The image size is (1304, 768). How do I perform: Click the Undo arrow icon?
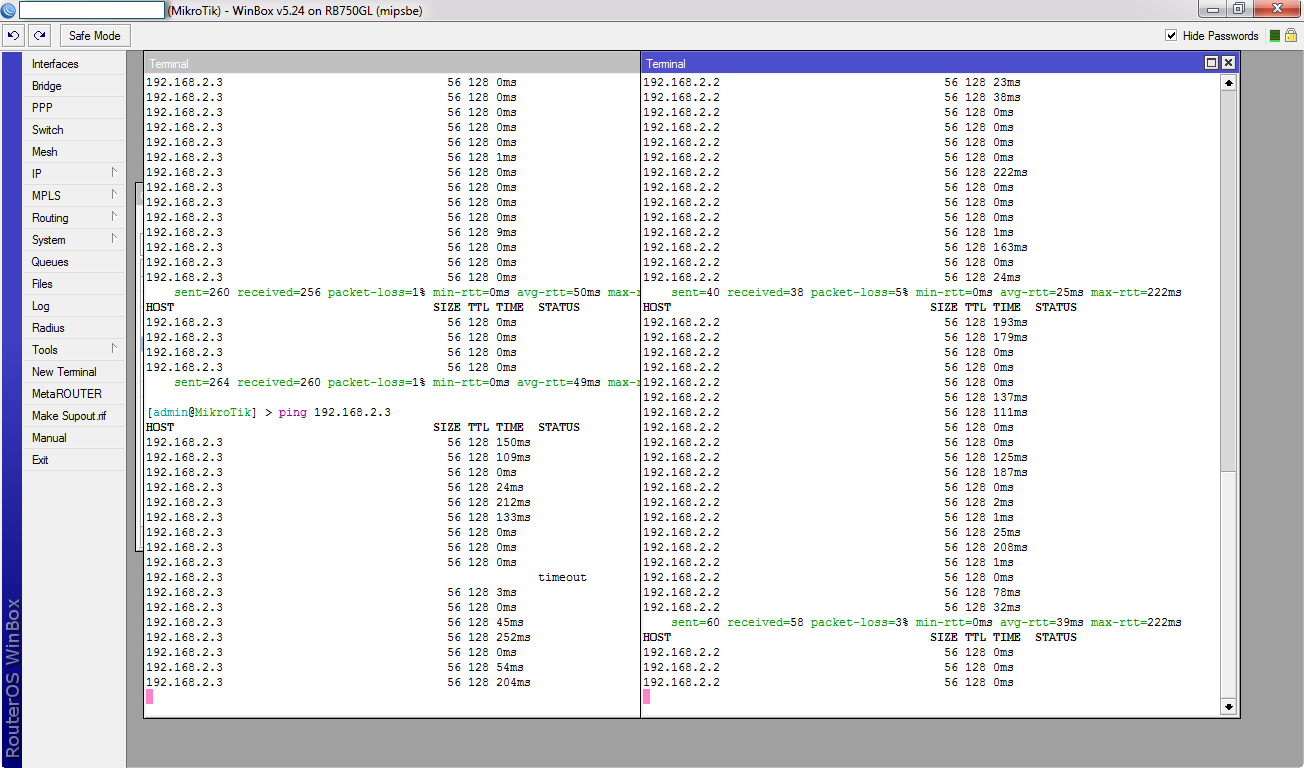point(13,36)
